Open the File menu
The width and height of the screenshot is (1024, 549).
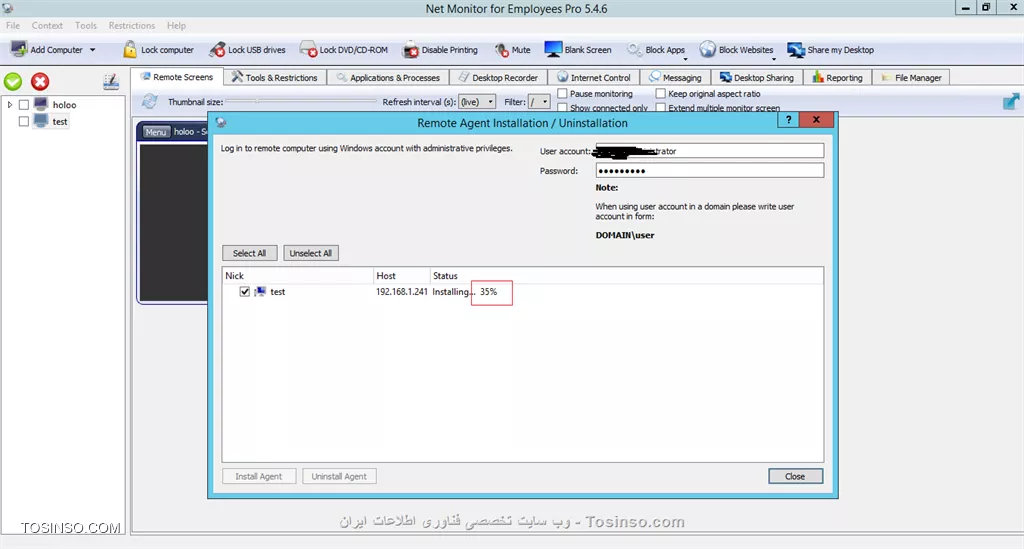[13, 25]
